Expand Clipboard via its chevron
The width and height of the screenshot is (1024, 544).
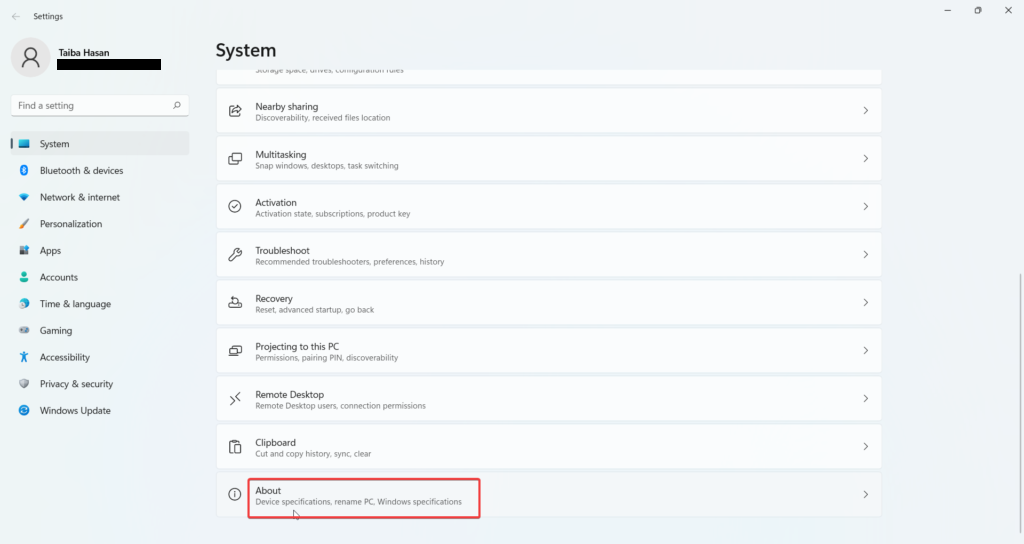(x=865, y=447)
